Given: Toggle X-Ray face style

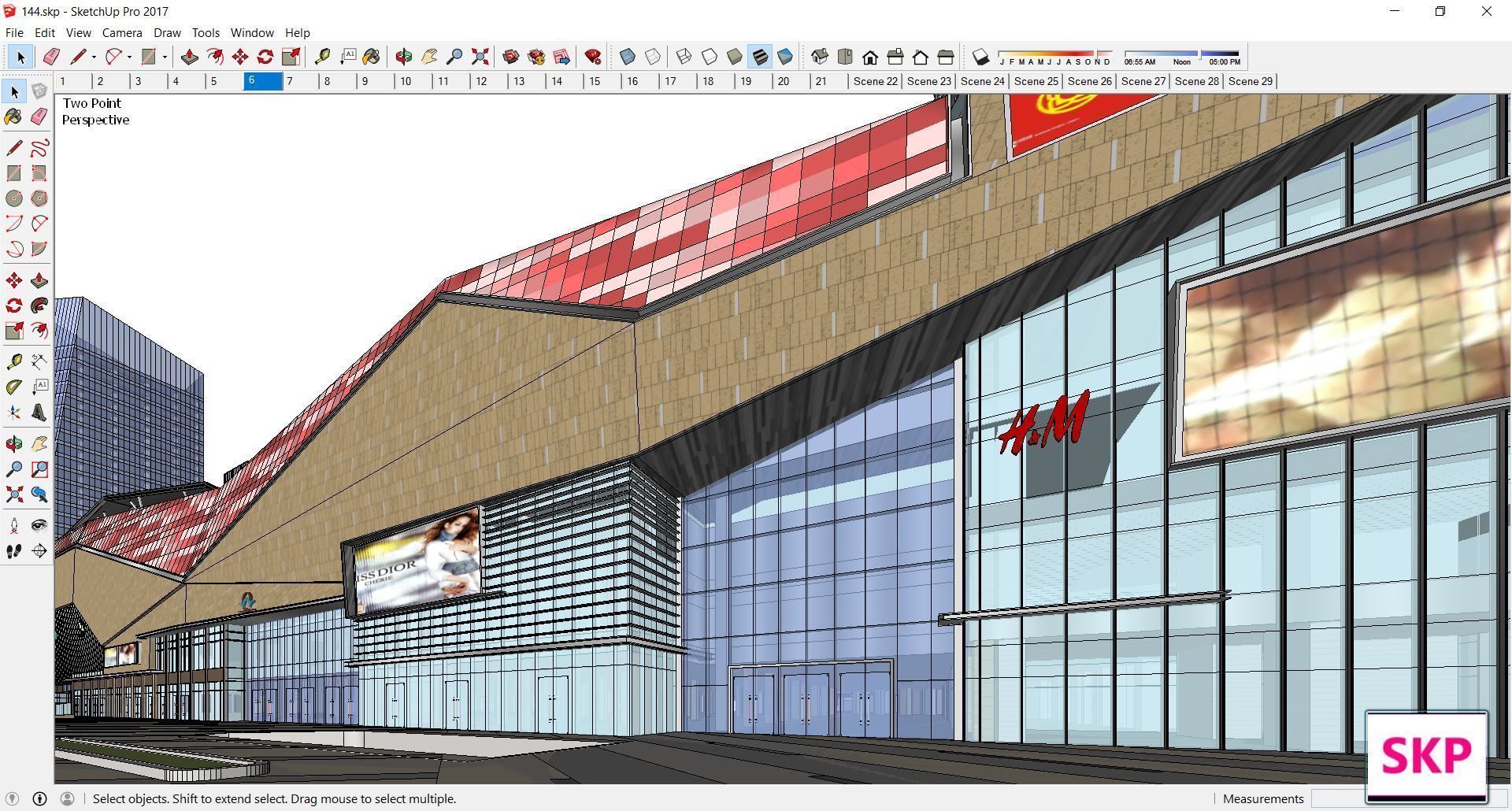Looking at the screenshot, I should click(x=628, y=57).
